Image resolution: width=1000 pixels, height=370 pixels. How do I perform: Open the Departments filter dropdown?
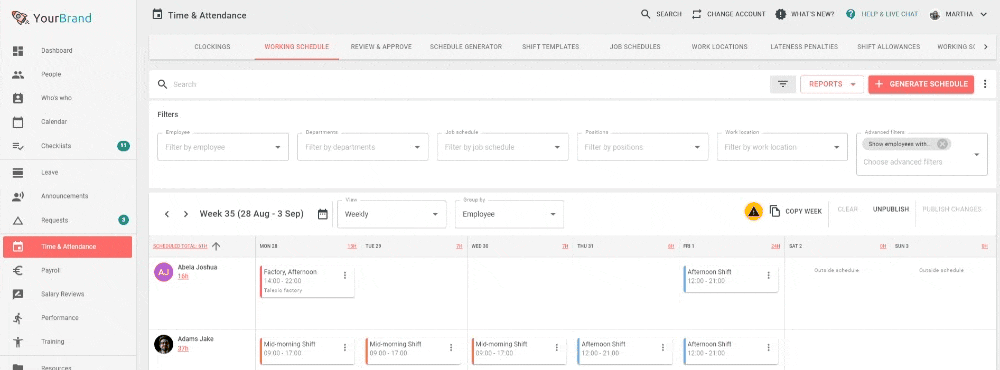click(x=363, y=147)
